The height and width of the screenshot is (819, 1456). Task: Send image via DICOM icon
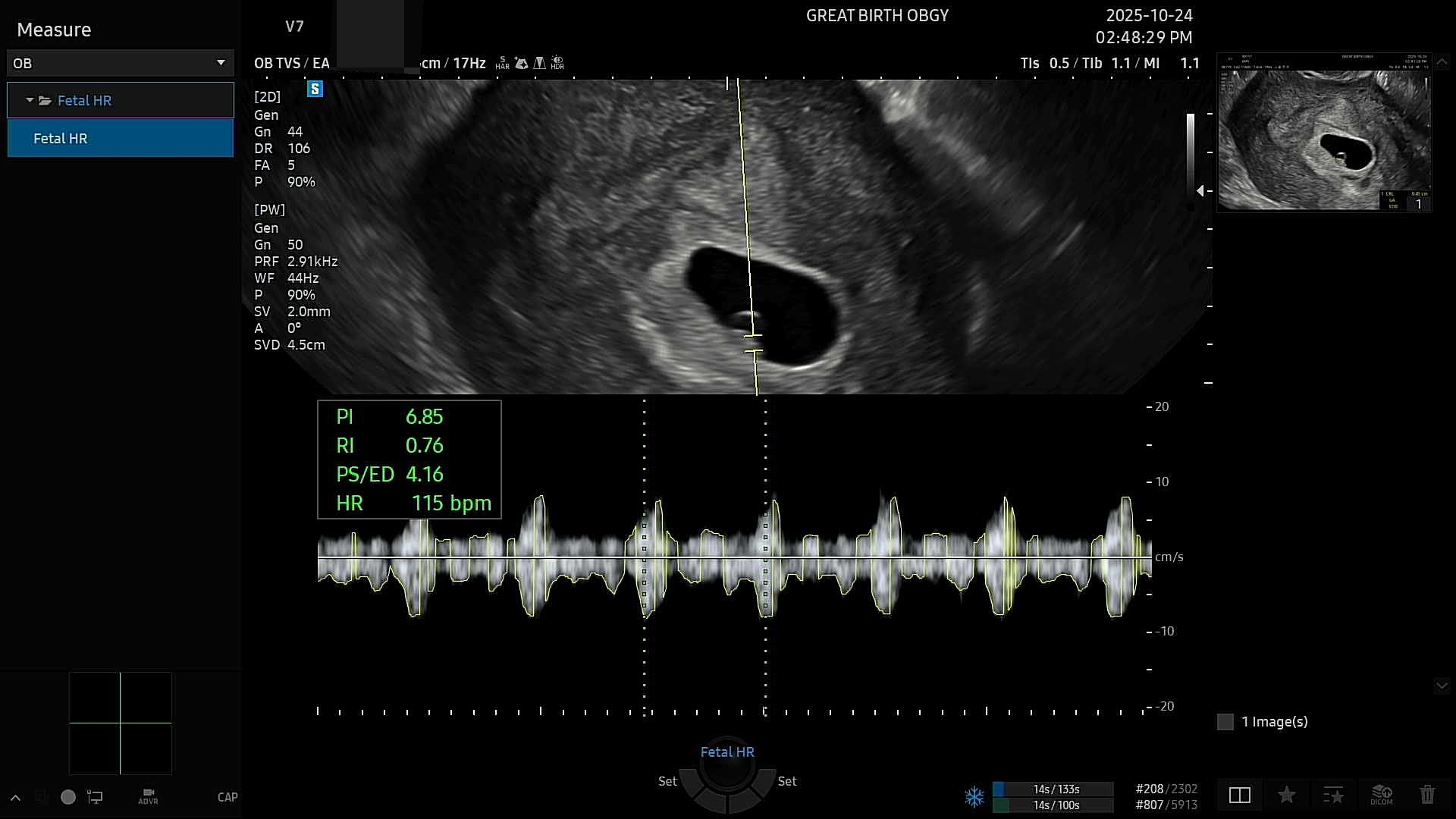pos(1381,795)
